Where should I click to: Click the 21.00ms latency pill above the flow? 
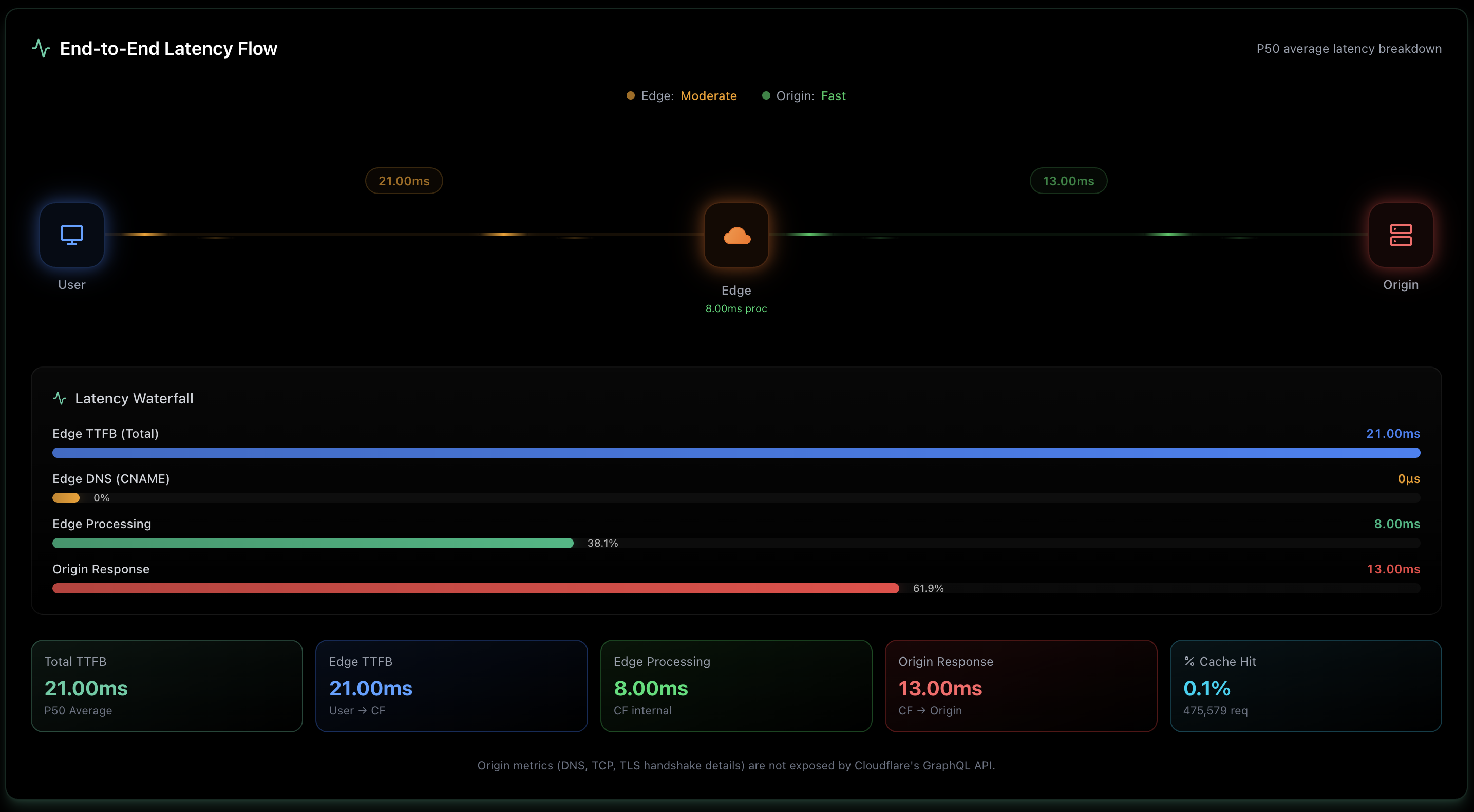click(x=404, y=181)
